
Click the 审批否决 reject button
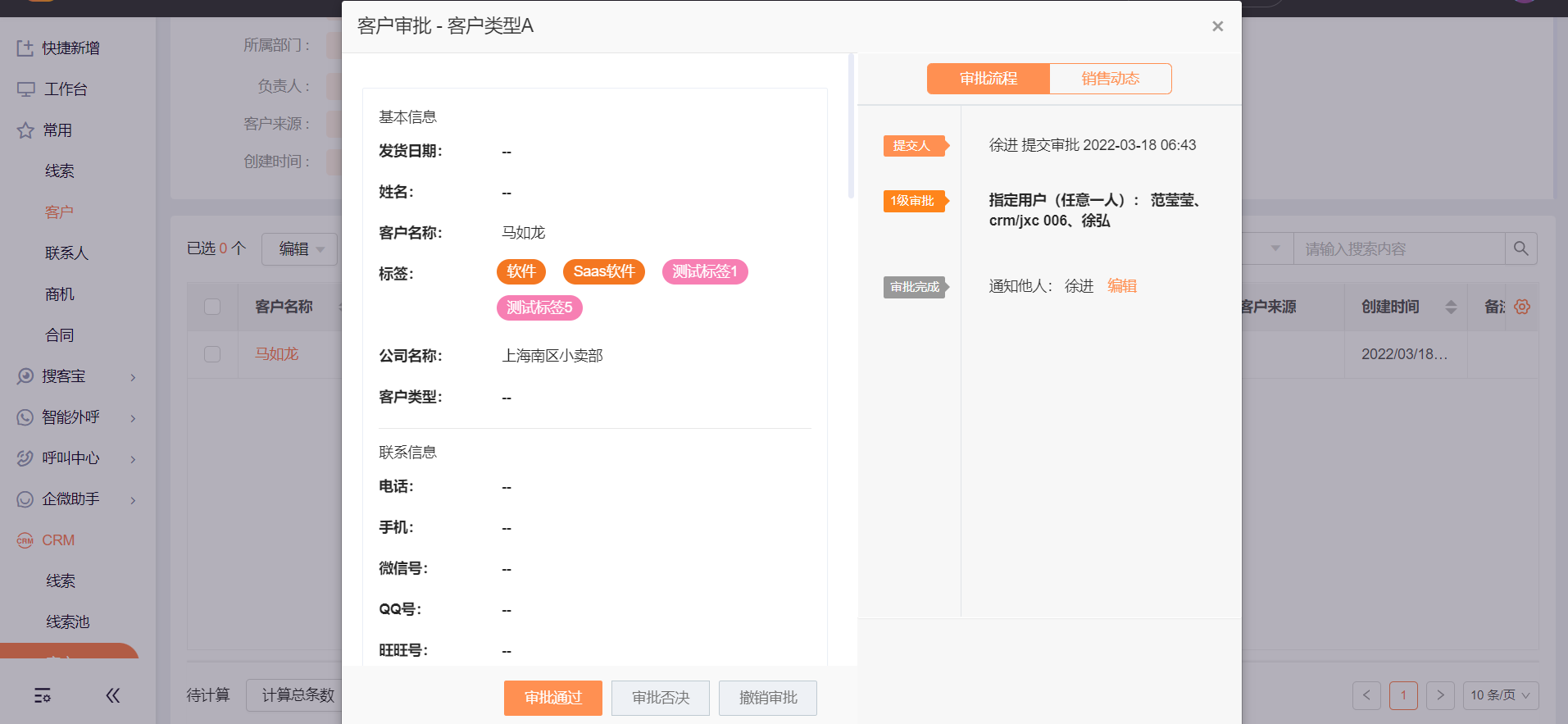(x=661, y=698)
